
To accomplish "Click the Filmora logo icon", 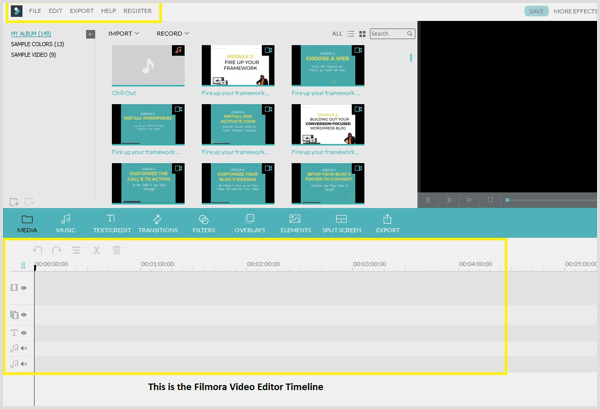I will point(16,11).
